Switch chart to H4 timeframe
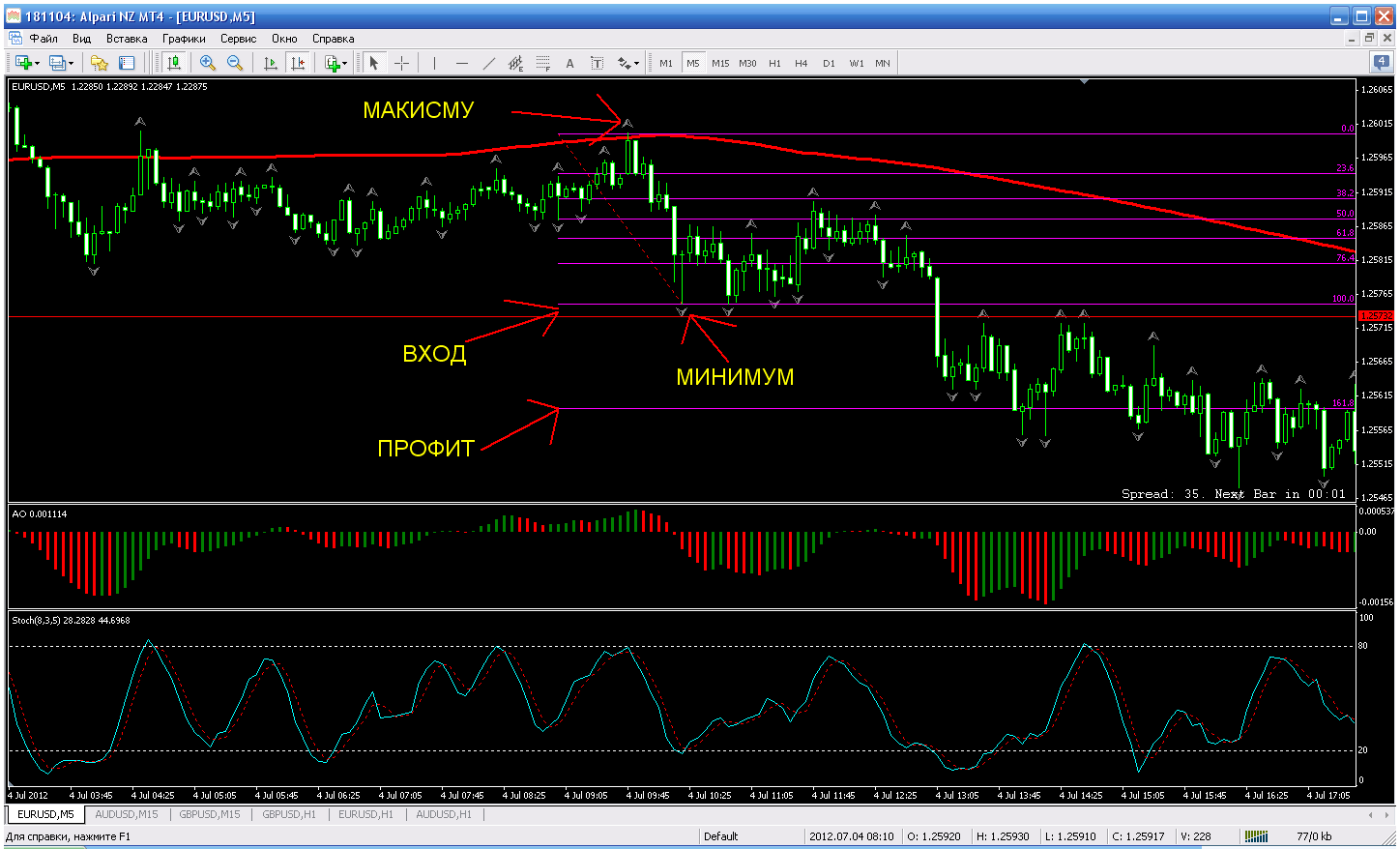Viewport: 1400px width, 849px height. click(802, 63)
